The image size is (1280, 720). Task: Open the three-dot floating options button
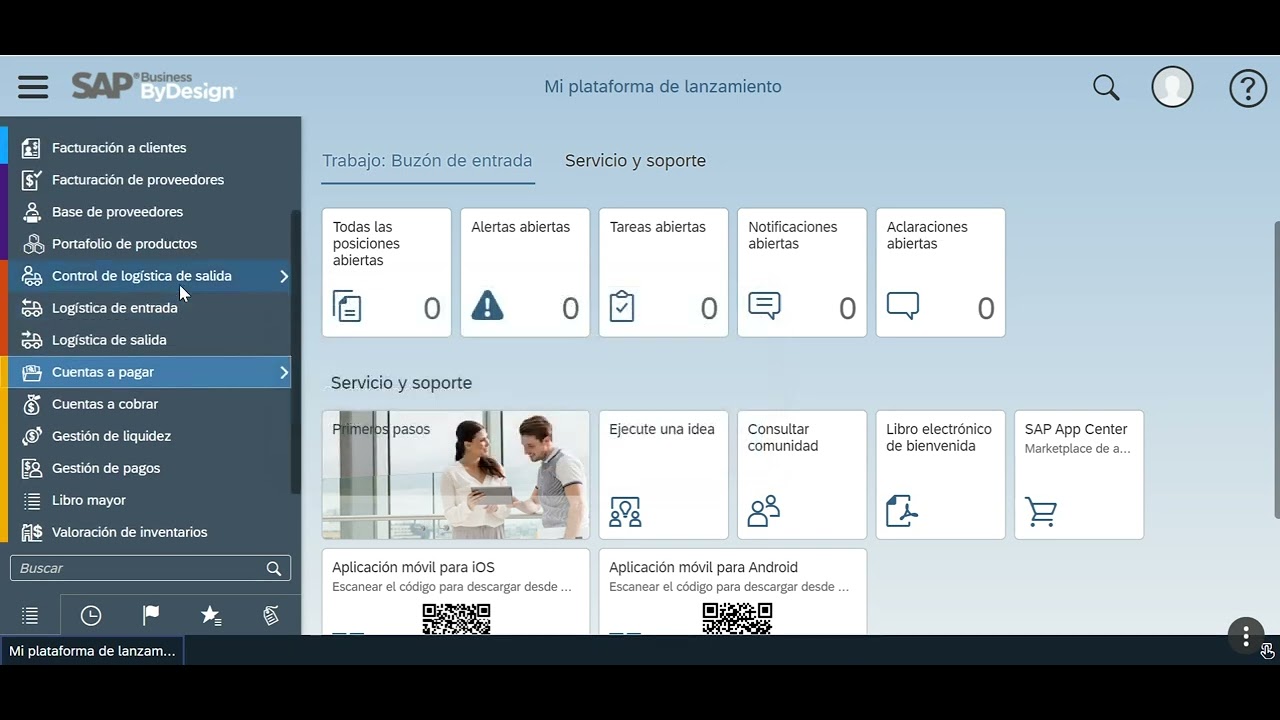(x=1246, y=635)
